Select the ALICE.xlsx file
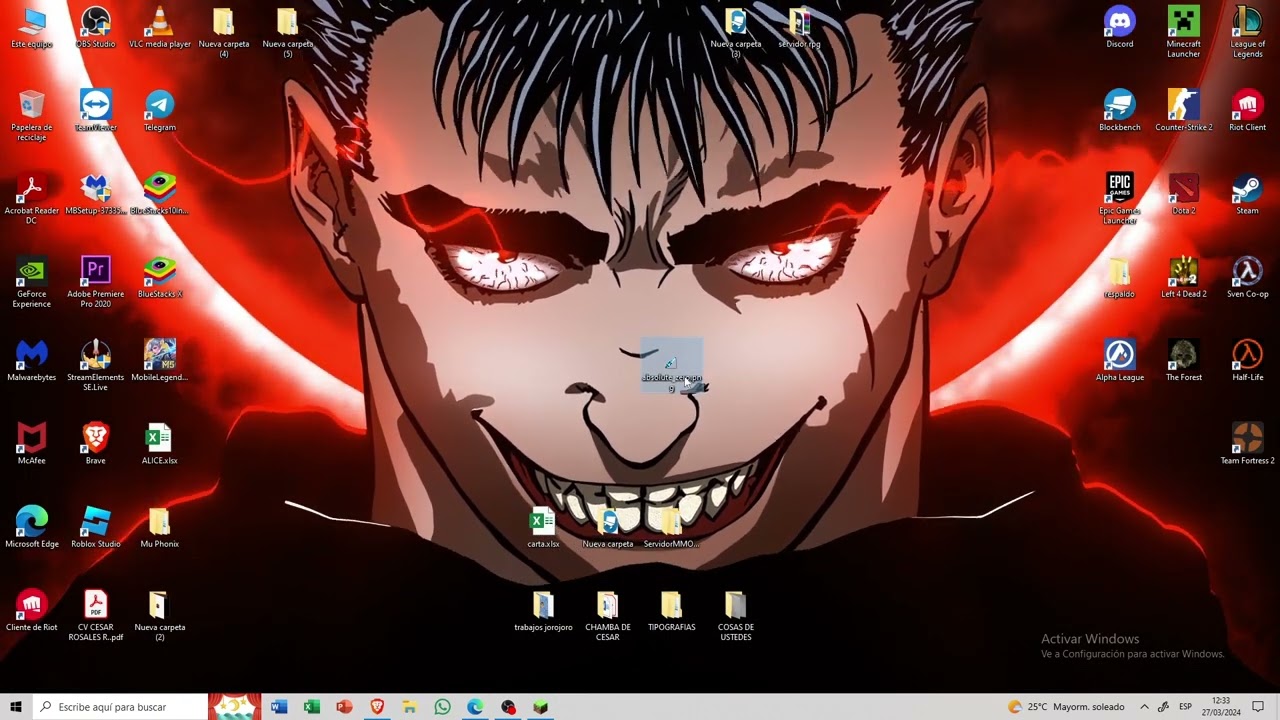The width and height of the screenshot is (1280, 720). [x=160, y=444]
